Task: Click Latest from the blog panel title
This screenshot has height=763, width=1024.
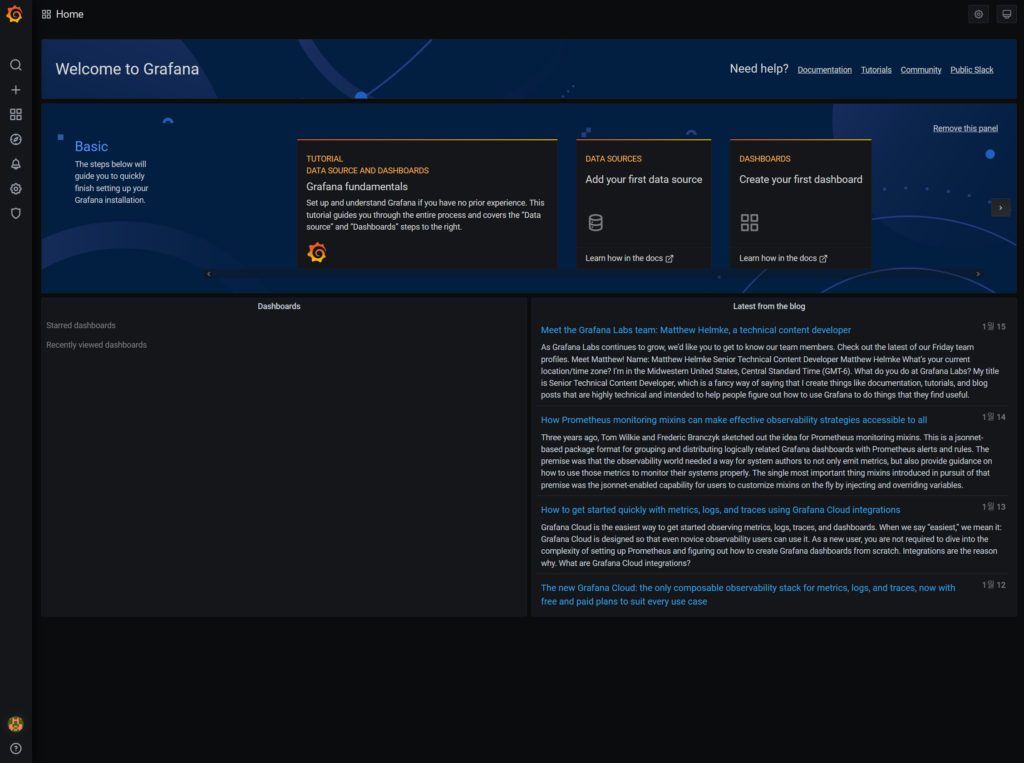Action: coord(769,306)
